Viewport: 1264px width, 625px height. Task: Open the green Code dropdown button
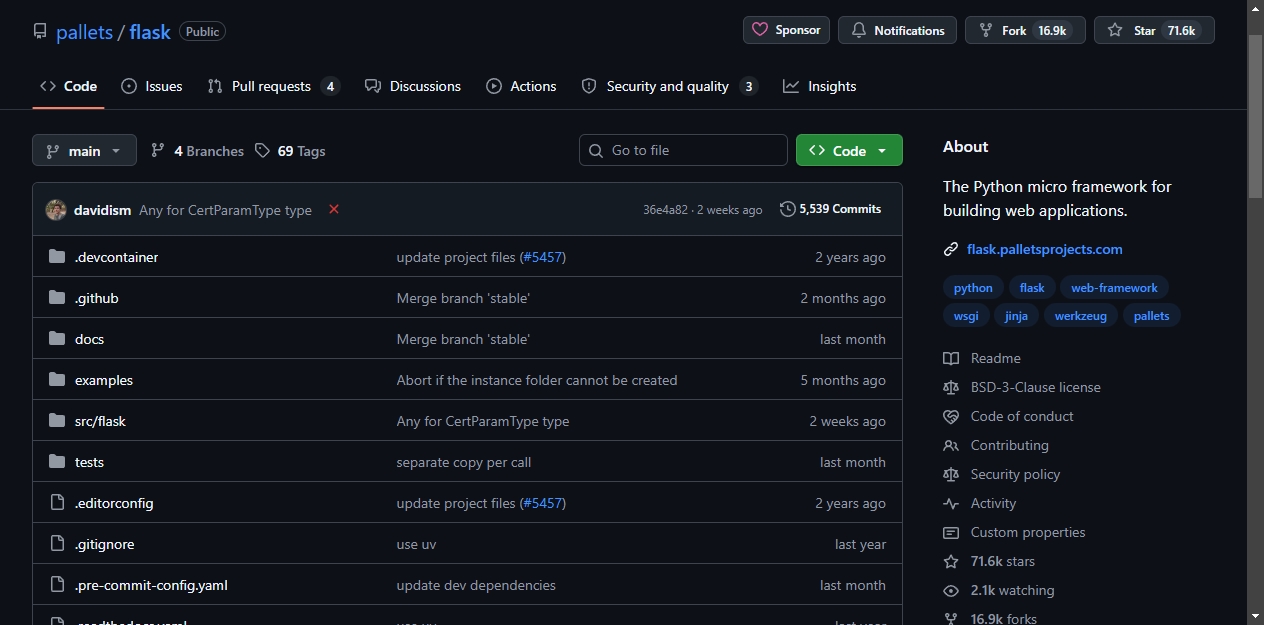coord(849,150)
